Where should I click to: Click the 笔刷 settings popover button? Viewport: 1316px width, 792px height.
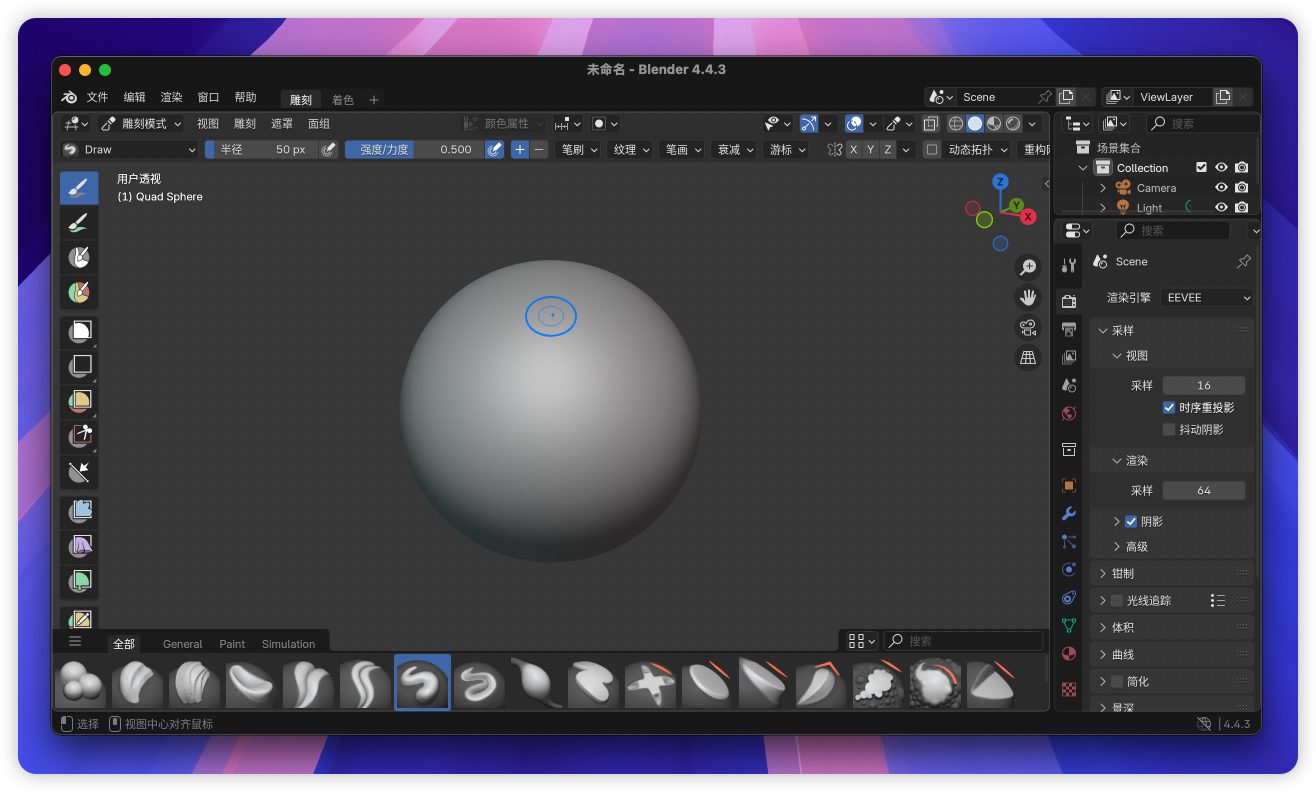[579, 149]
